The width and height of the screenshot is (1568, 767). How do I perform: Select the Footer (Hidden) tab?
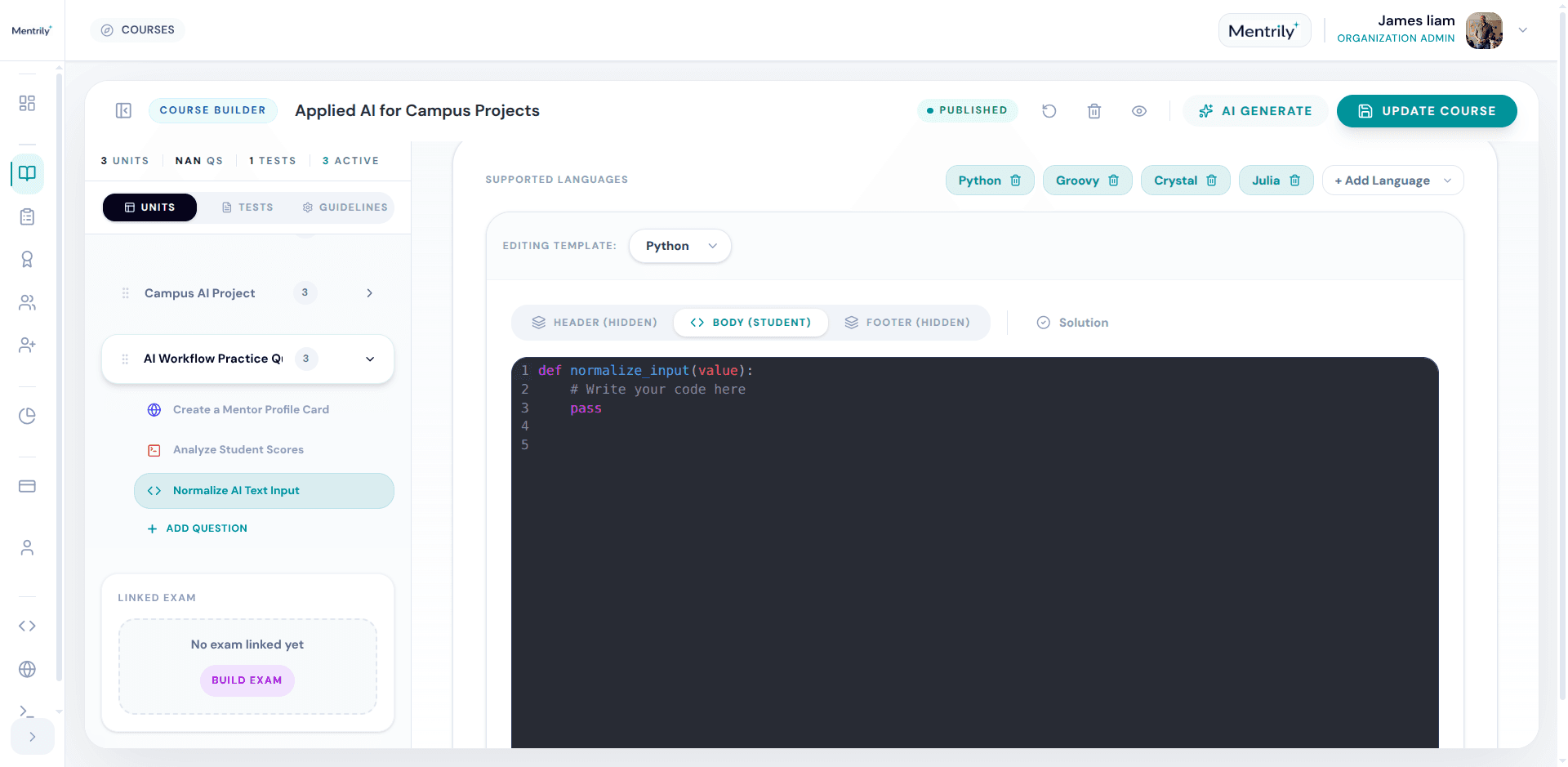point(907,323)
